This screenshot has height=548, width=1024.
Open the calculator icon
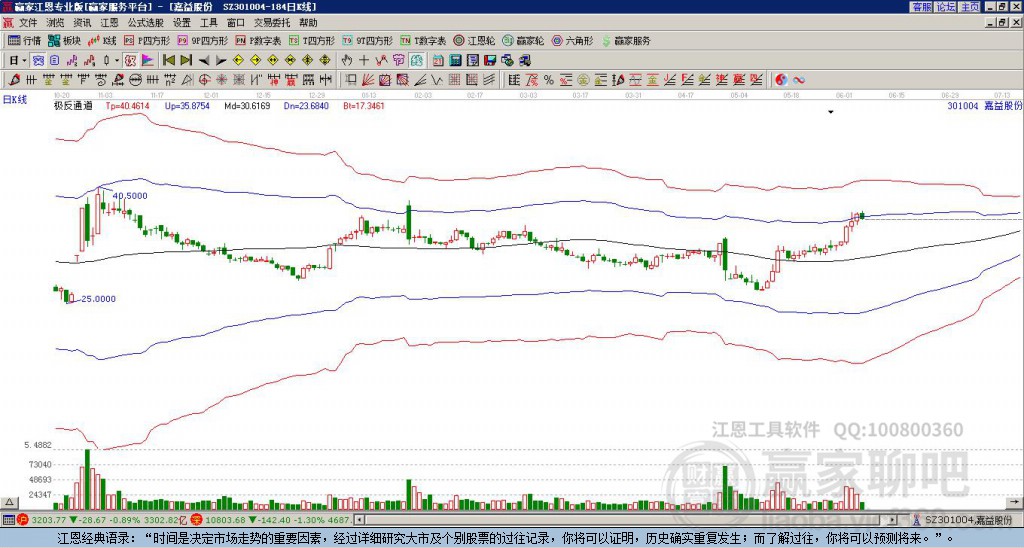click(456, 60)
